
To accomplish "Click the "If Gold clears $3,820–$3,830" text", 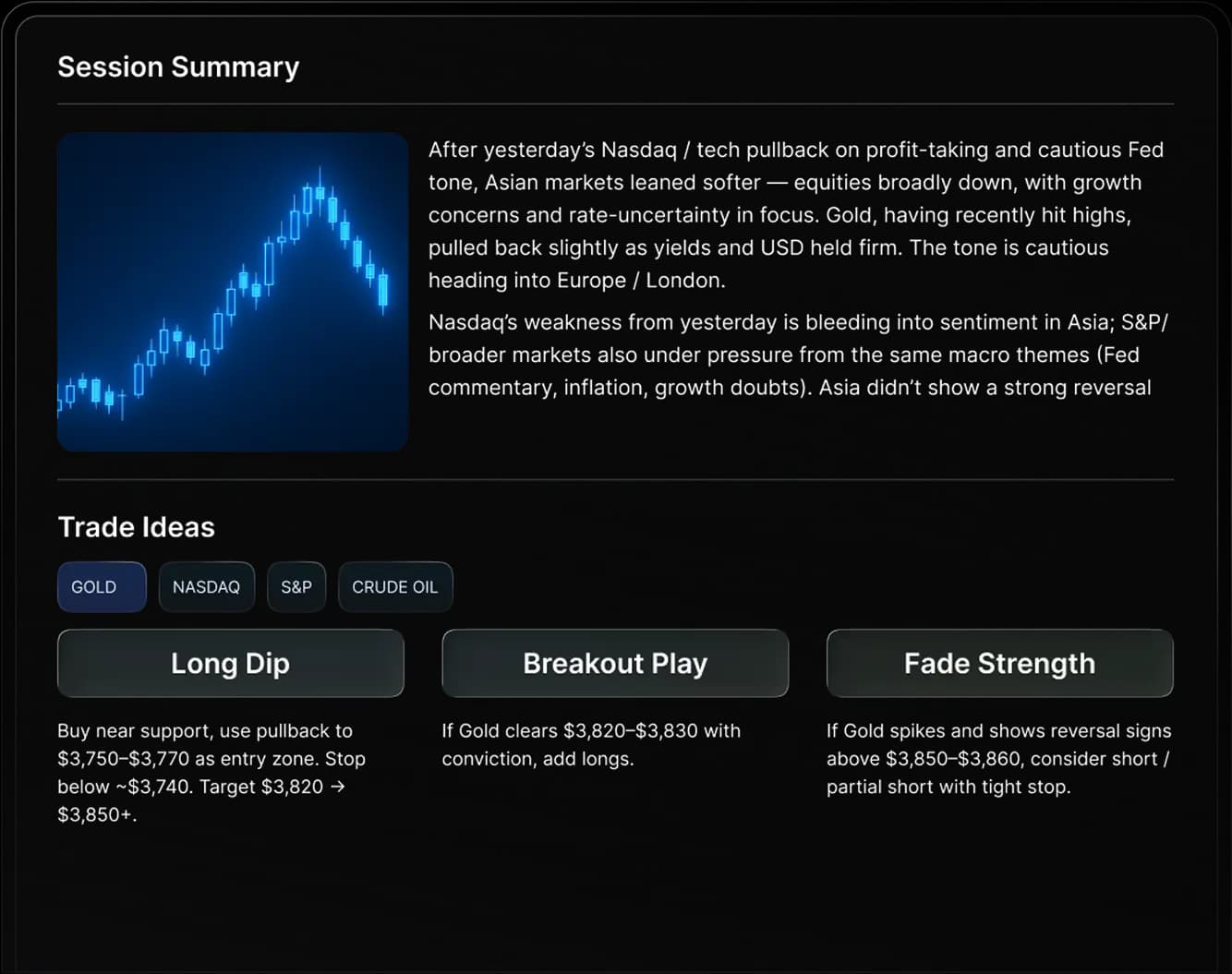I will coord(591,744).
